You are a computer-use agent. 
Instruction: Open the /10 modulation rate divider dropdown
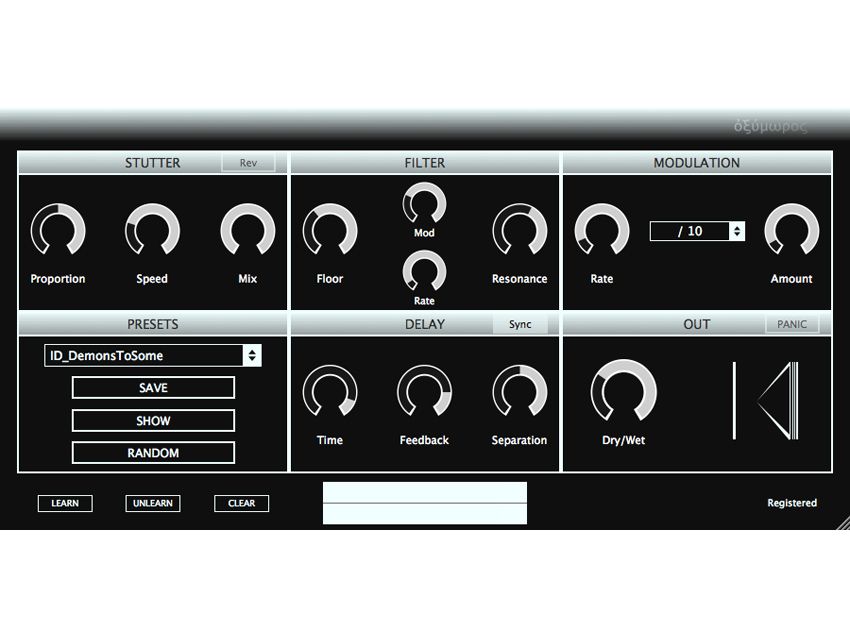point(689,231)
